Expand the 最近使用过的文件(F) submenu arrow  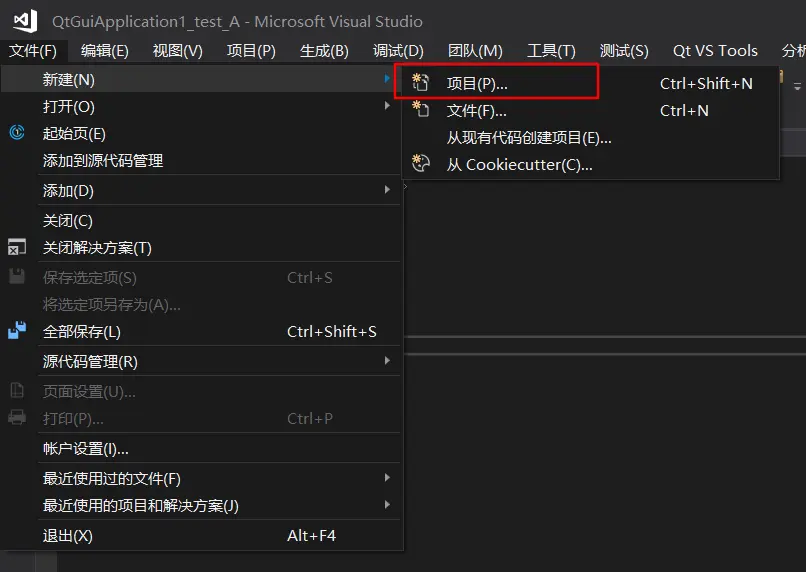(x=387, y=477)
